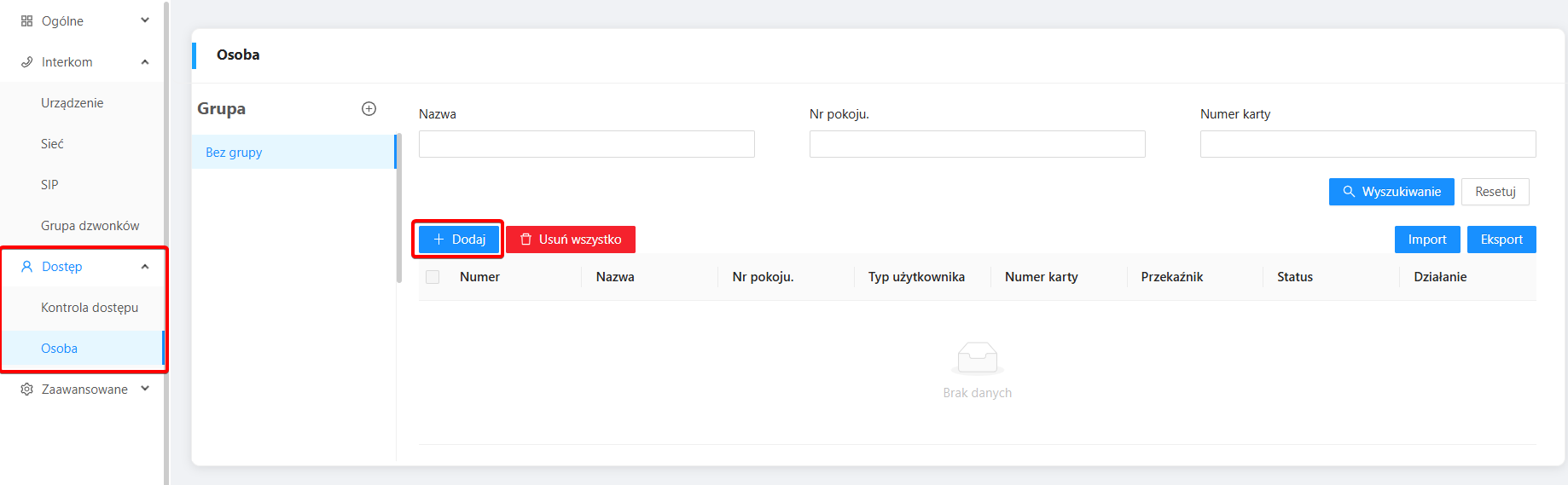Collapse the Interkom section chevron
Viewport: 1568px width, 485px height.
click(x=145, y=62)
